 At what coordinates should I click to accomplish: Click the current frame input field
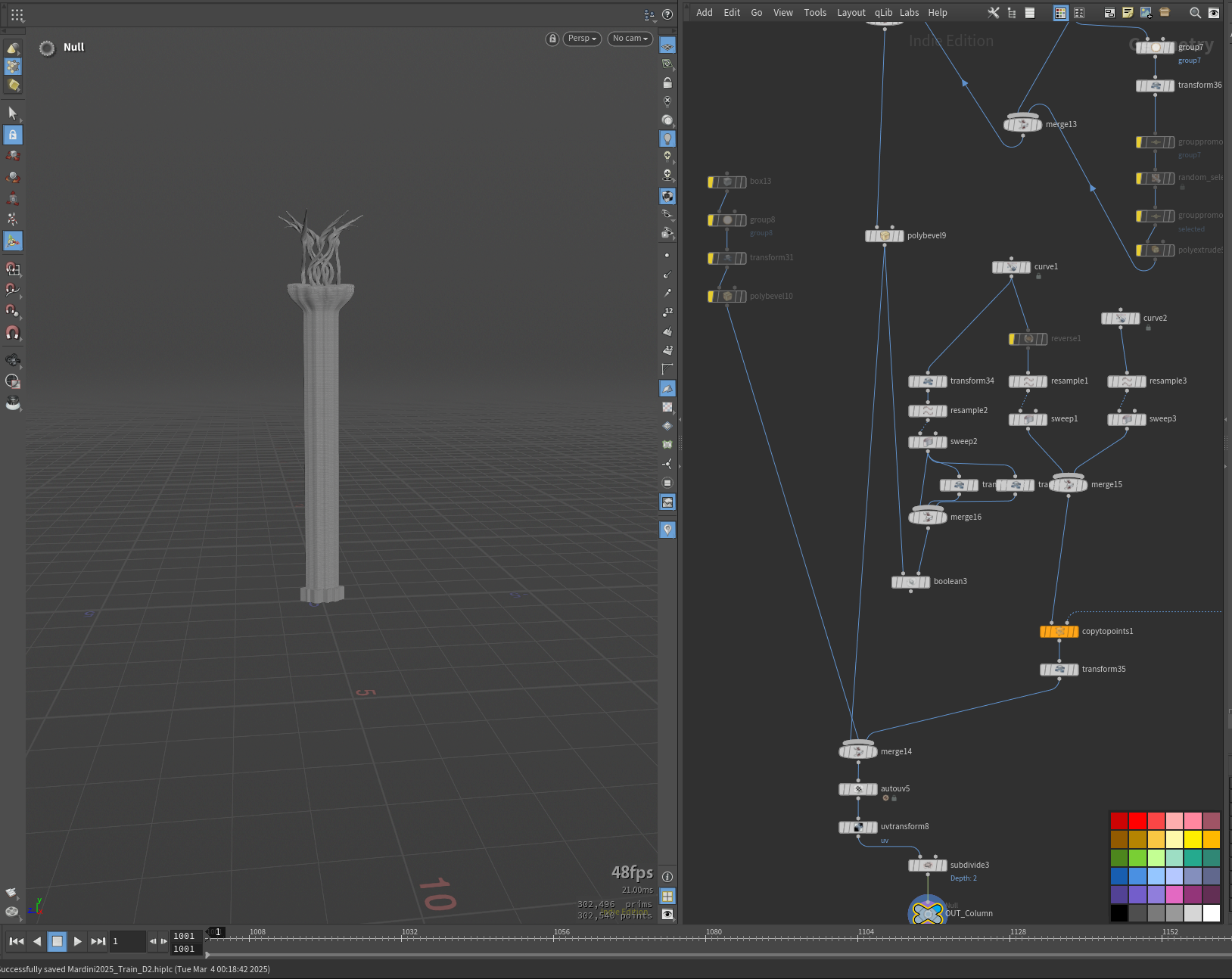tap(127, 941)
